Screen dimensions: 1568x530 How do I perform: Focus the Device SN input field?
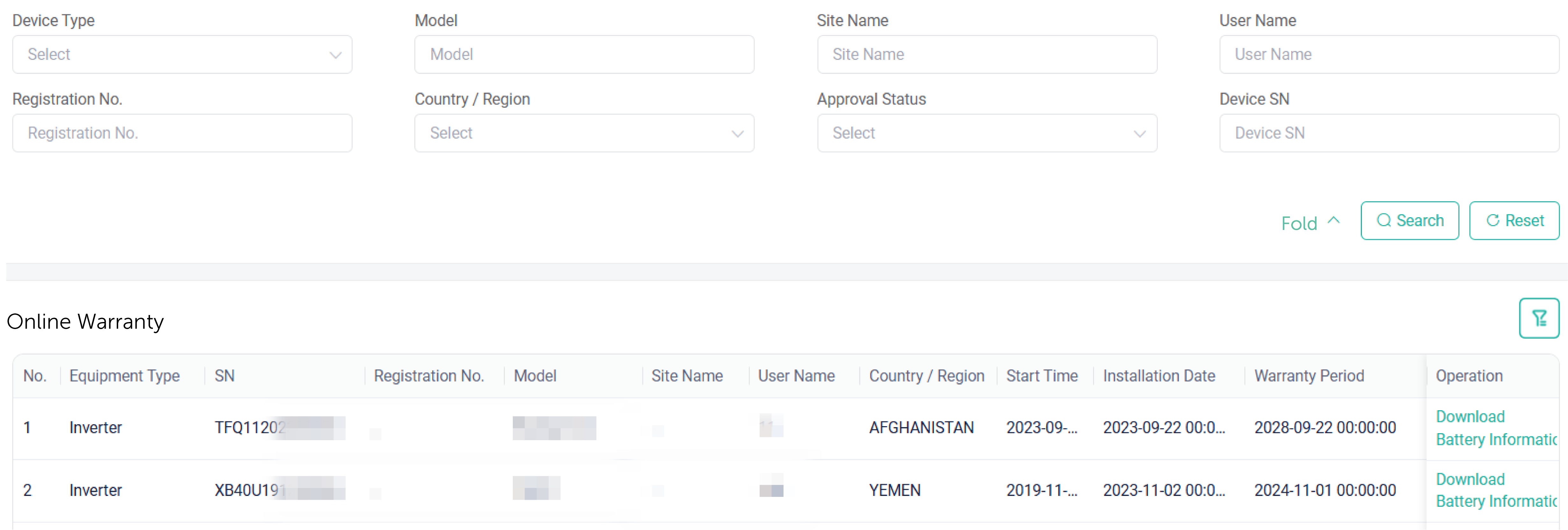[x=1389, y=132]
